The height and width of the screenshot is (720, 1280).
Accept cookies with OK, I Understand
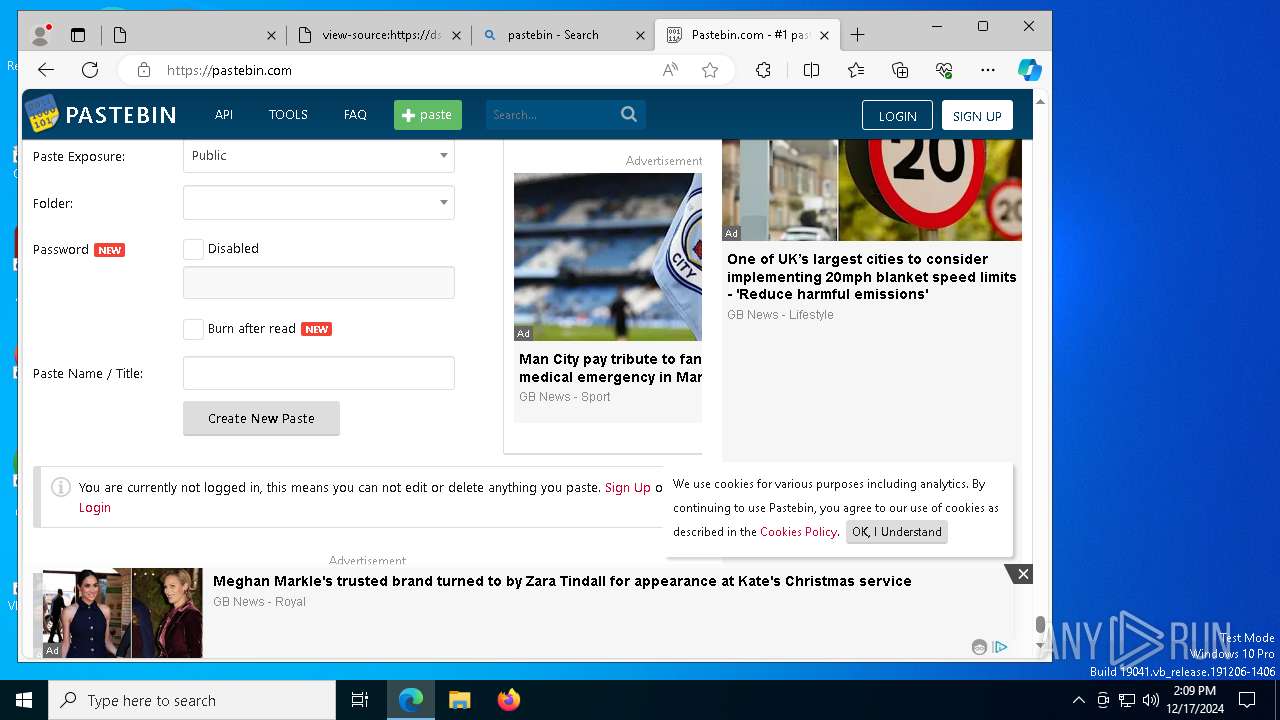tap(897, 532)
